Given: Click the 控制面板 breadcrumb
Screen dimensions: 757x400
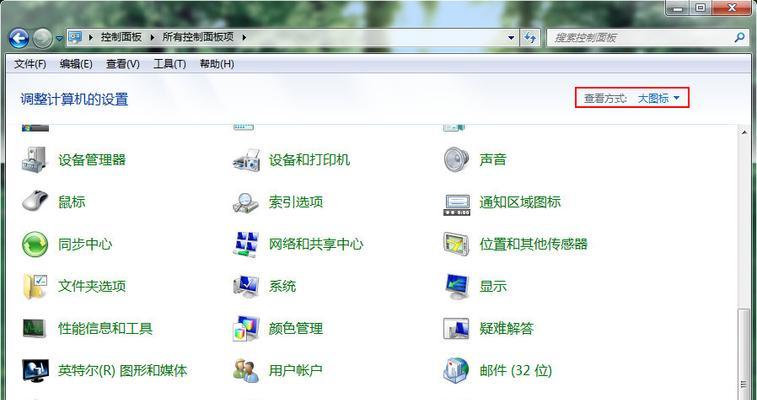Looking at the screenshot, I should click(121, 38).
